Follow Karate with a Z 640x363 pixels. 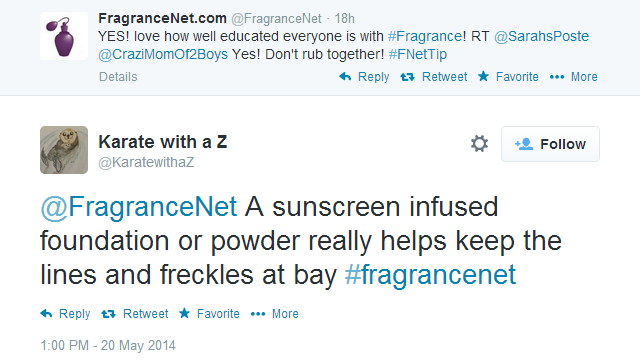pyautogui.click(x=550, y=144)
